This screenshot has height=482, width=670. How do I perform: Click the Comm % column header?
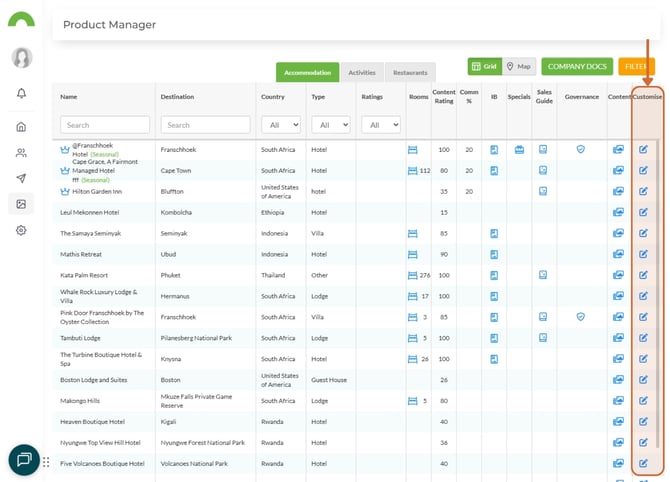click(469, 97)
